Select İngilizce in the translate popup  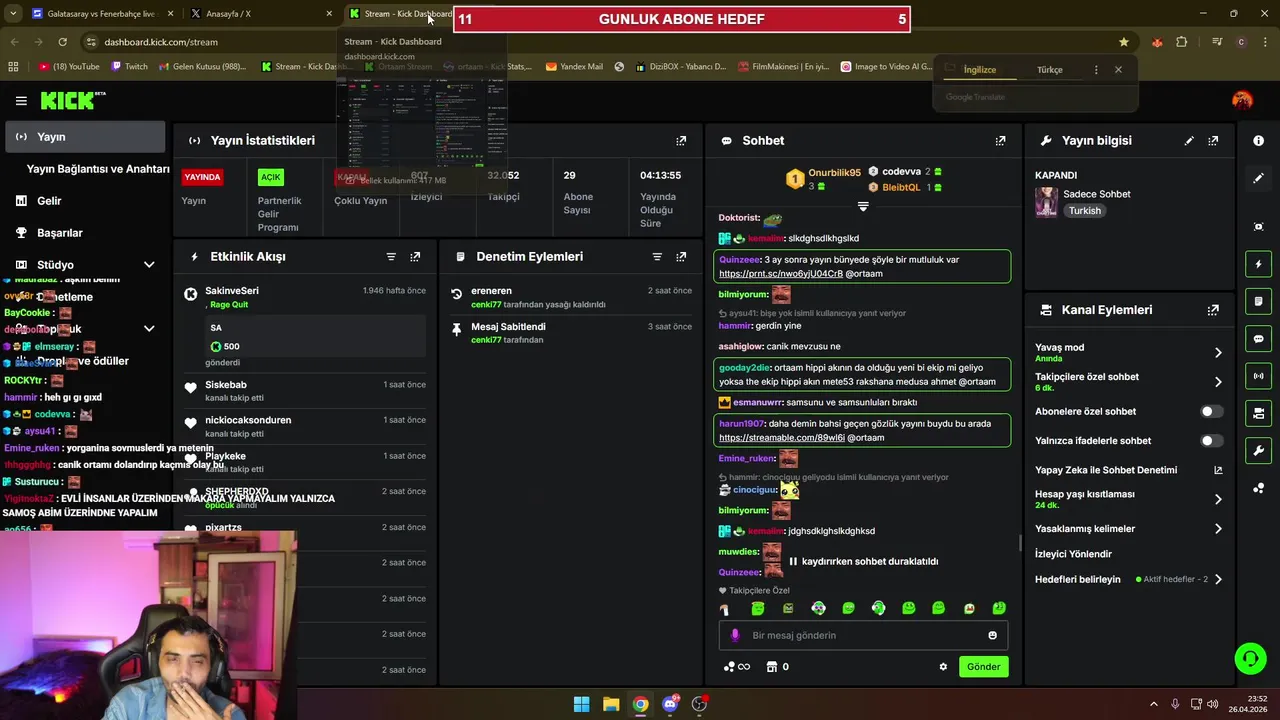[x=980, y=70]
